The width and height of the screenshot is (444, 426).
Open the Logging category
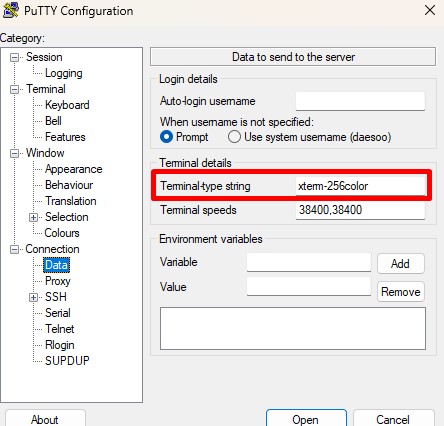click(64, 73)
